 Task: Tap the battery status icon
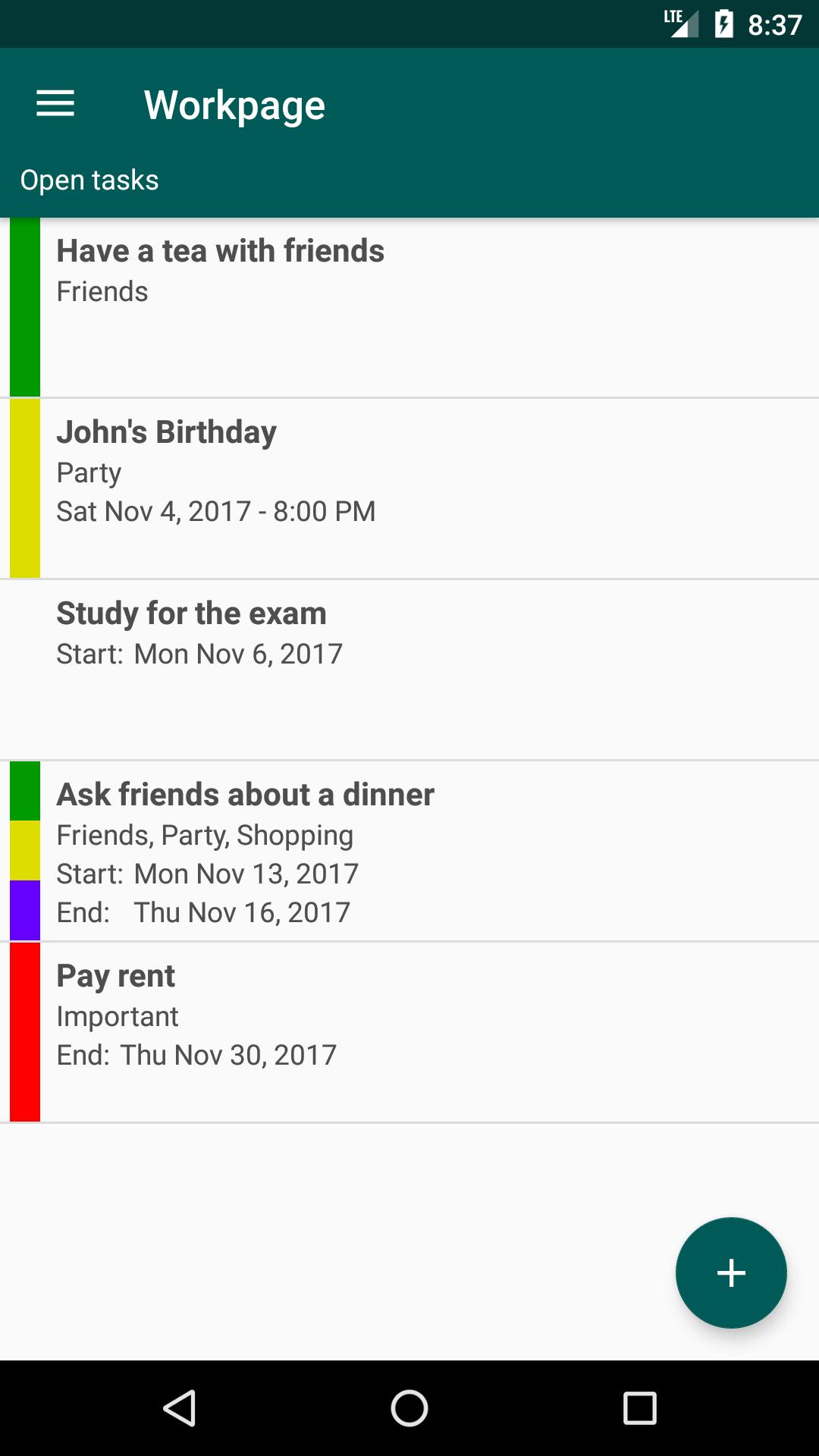(x=723, y=24)
